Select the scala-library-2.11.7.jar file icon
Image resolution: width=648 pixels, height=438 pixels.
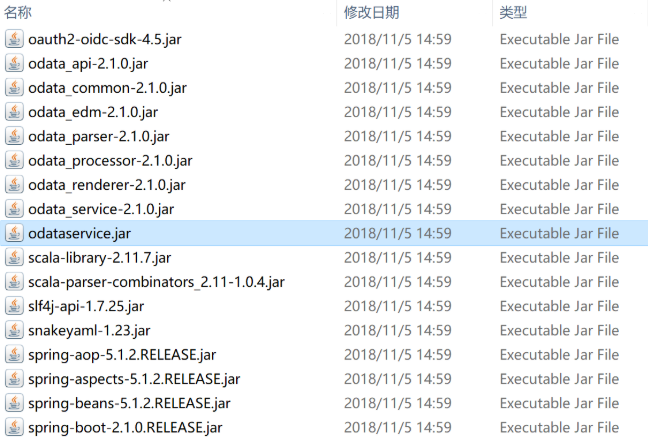[14, 258]
